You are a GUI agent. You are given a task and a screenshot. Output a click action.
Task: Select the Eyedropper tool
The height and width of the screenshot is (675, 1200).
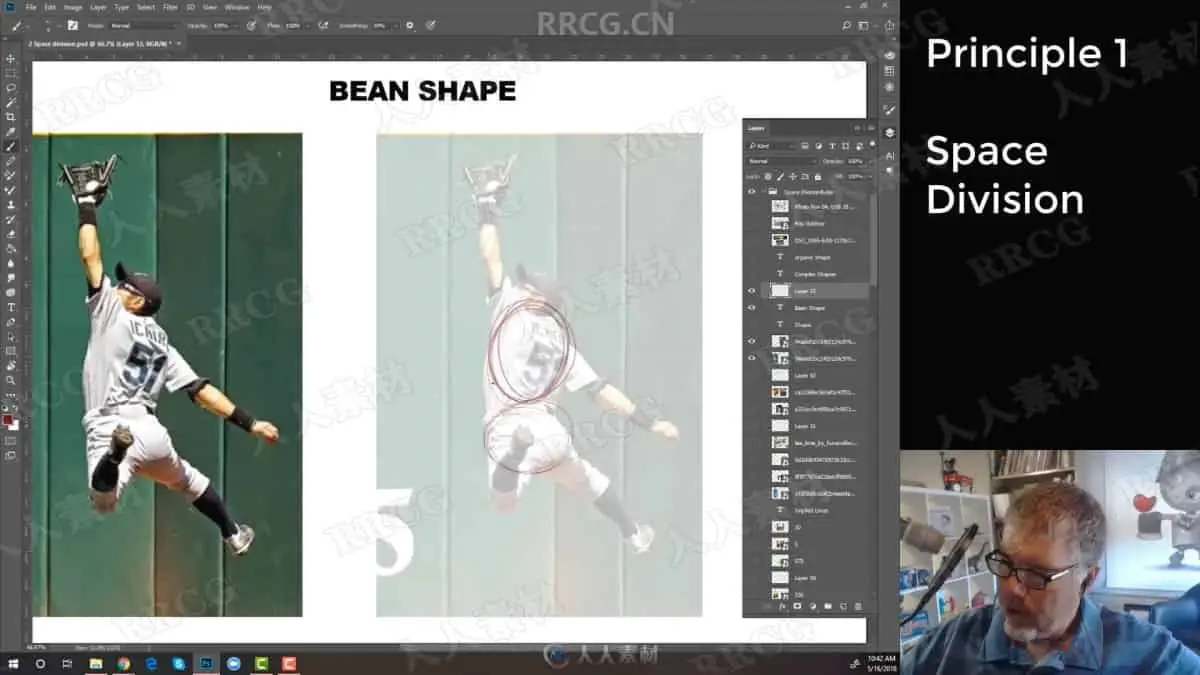[11, 131]
